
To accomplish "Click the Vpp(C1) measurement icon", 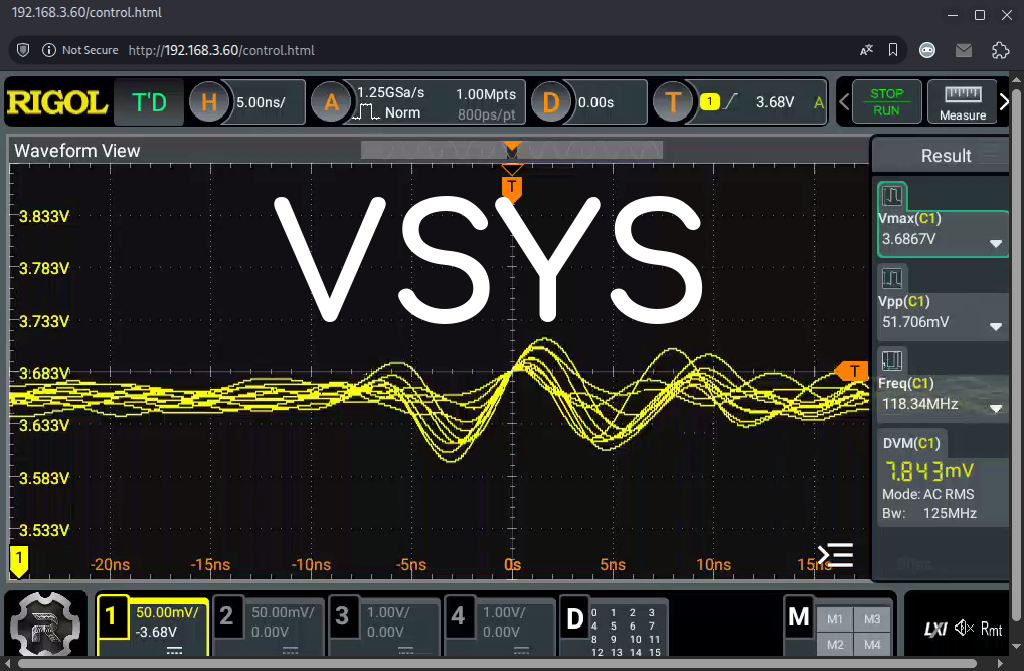I will [x=892, y=278].
